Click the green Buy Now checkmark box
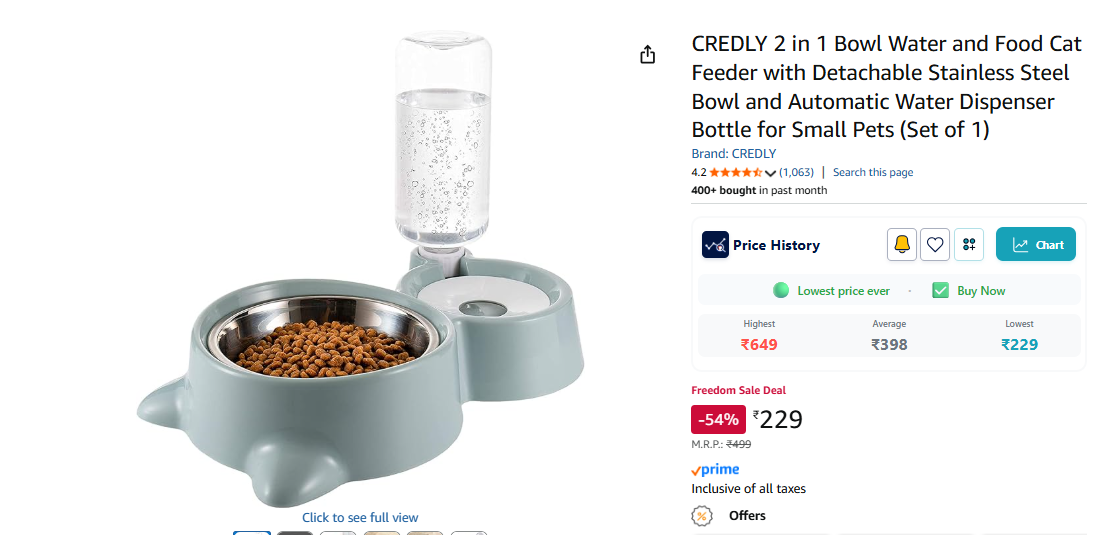Screen dimensions: 1101x535 [940, 290]
